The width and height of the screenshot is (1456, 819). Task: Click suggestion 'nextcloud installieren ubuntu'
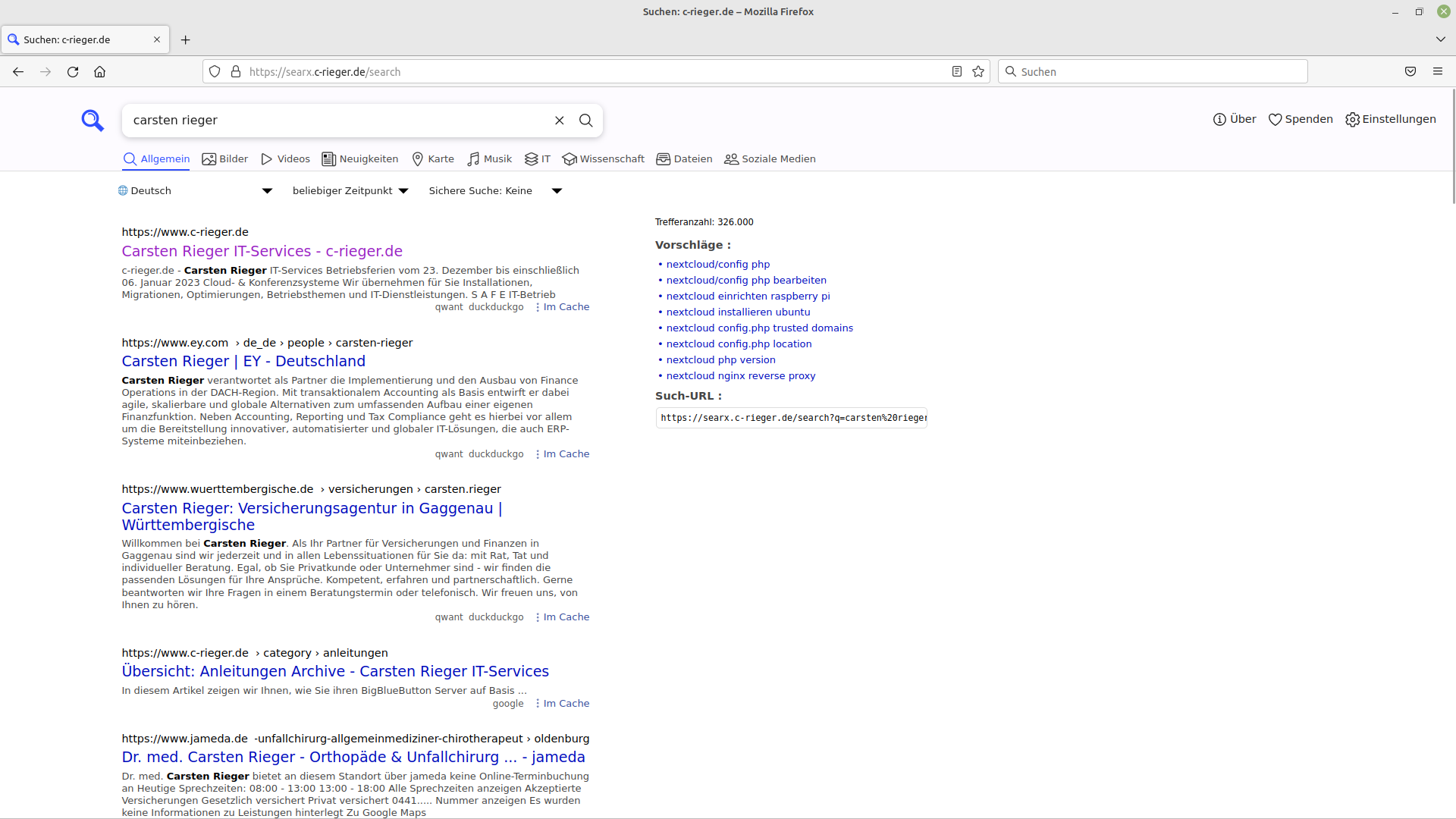(738, 312)
